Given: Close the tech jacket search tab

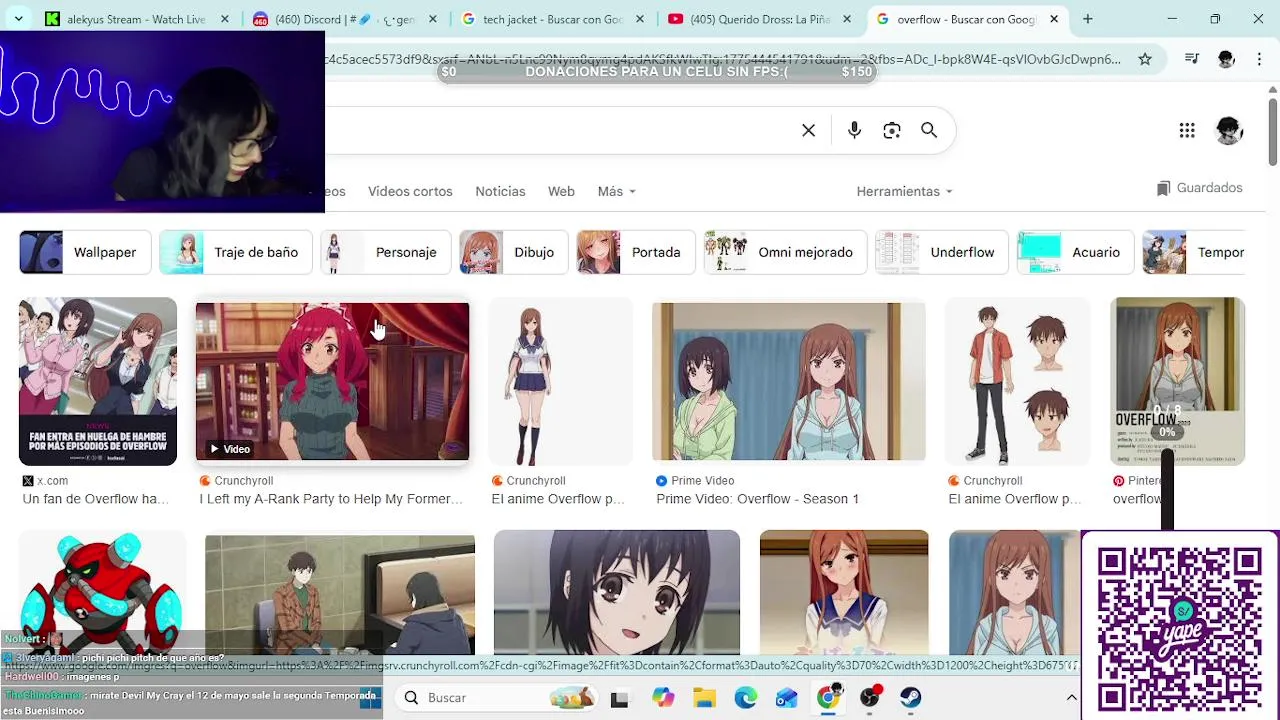Looking at the screenshot, I should (x=639, y=19).
